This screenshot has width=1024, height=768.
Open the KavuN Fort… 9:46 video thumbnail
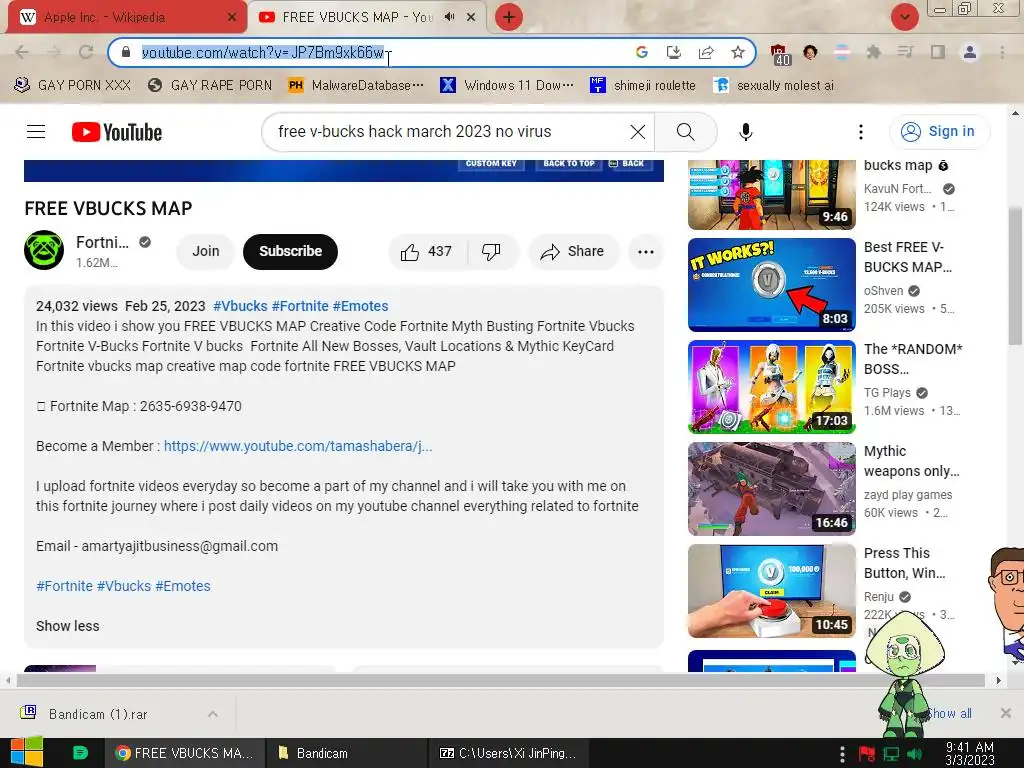[772, 195]
